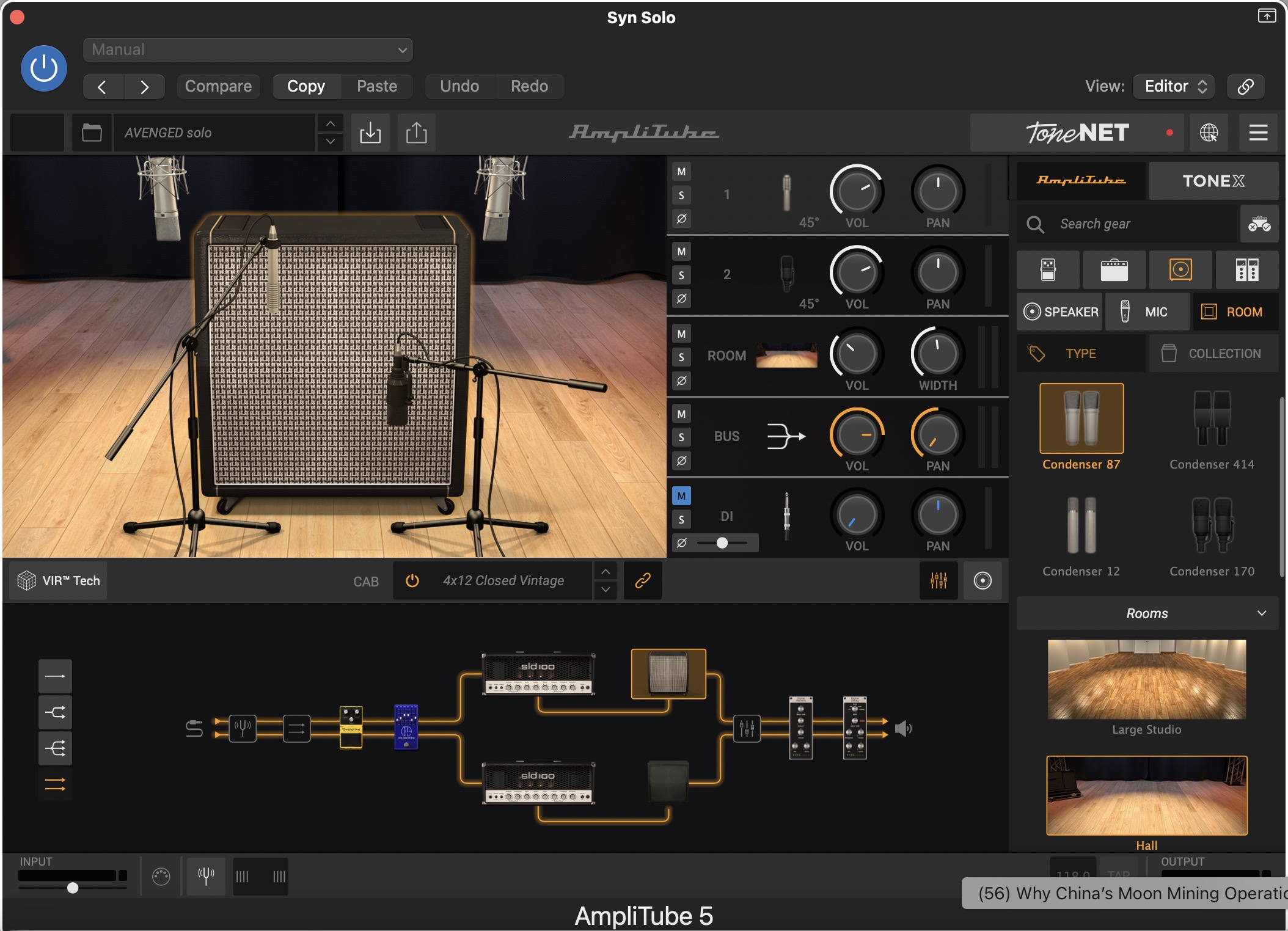Select the Hall room thumbnail
Screen dimensions: 1288x931
[1147, 795]
